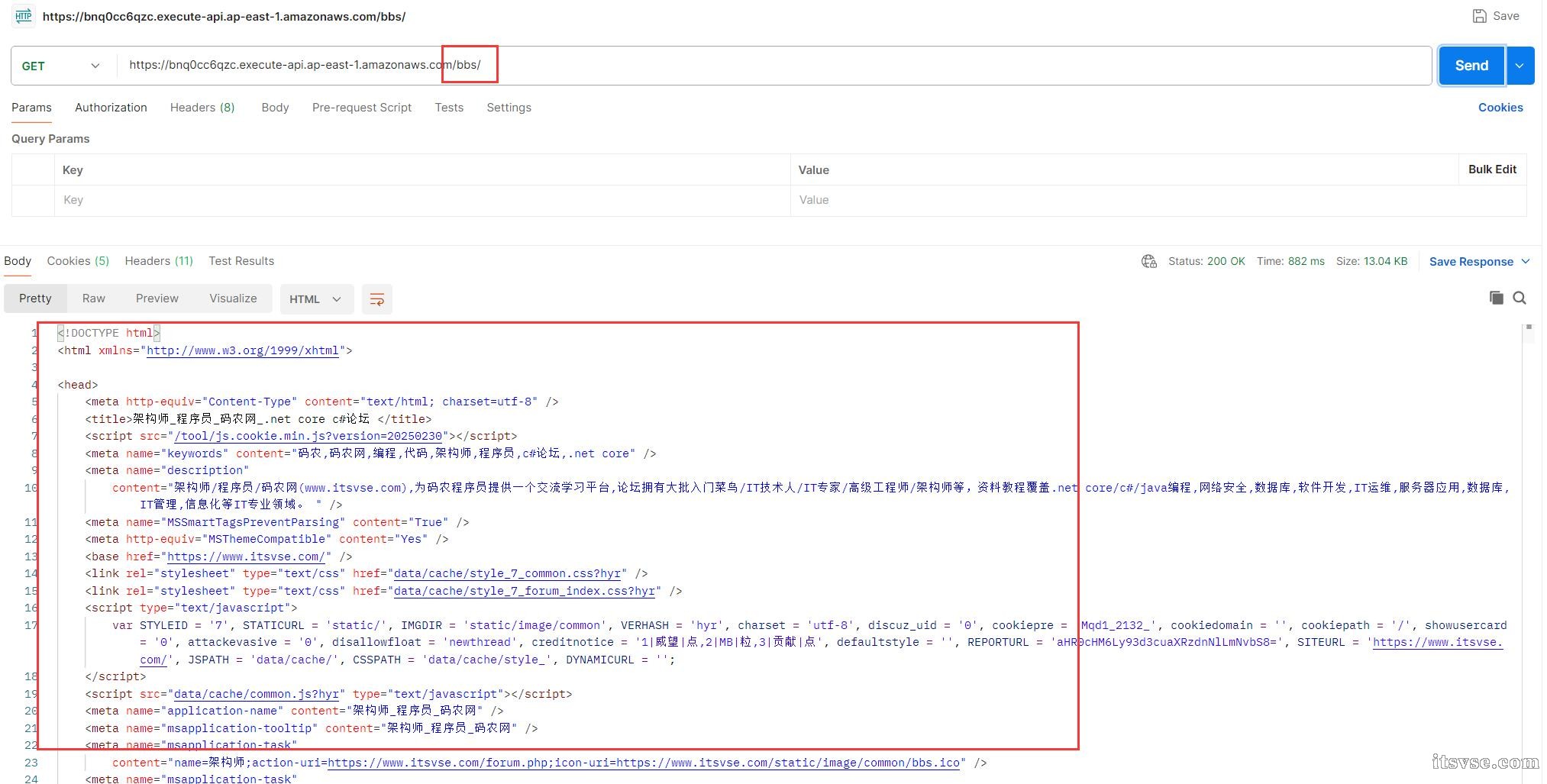This screenshot has height=784, width=1547.
Task: Switch to the Authorization tab
Action: point(111,108)
